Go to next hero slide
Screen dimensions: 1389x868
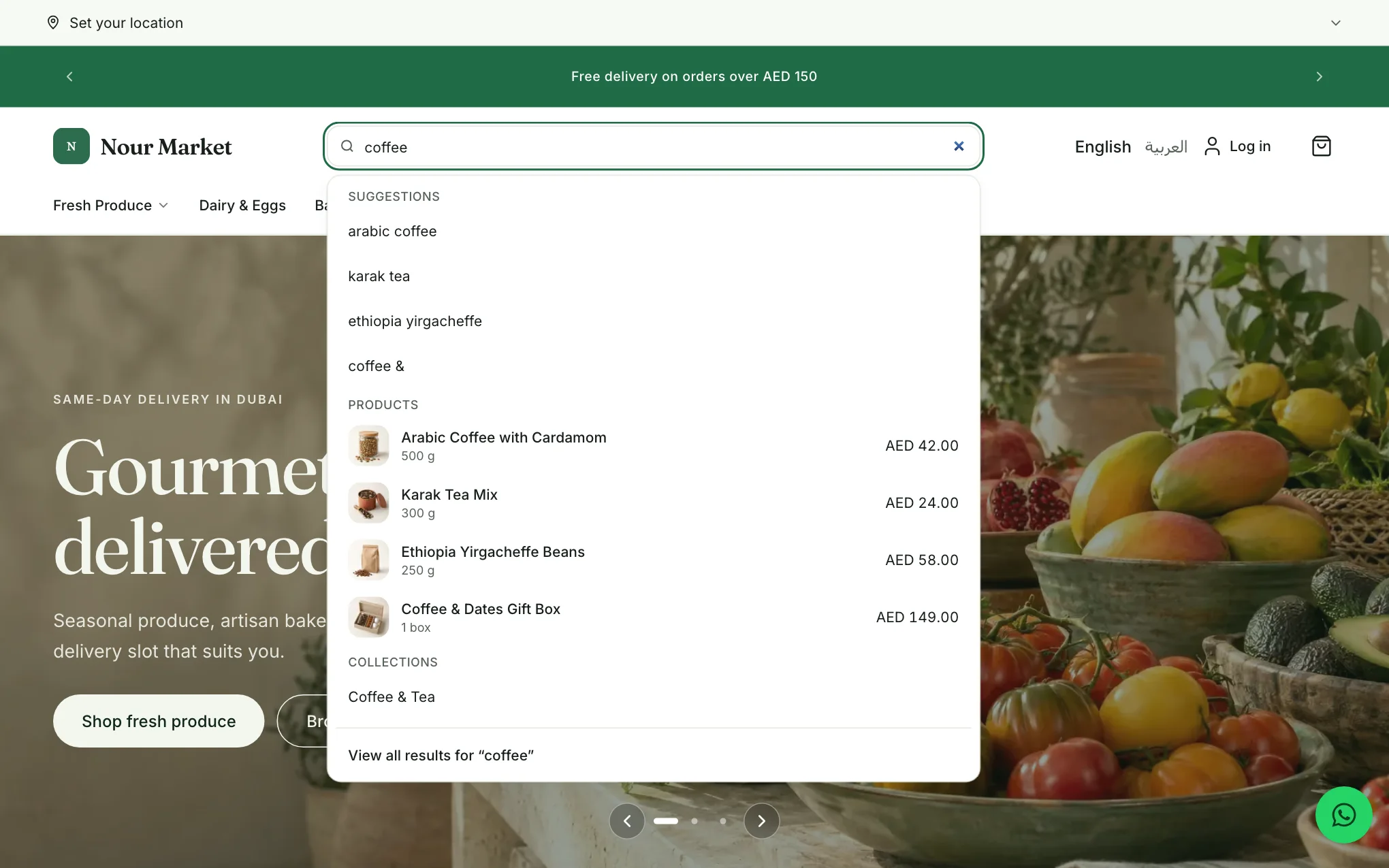point(761,821)
